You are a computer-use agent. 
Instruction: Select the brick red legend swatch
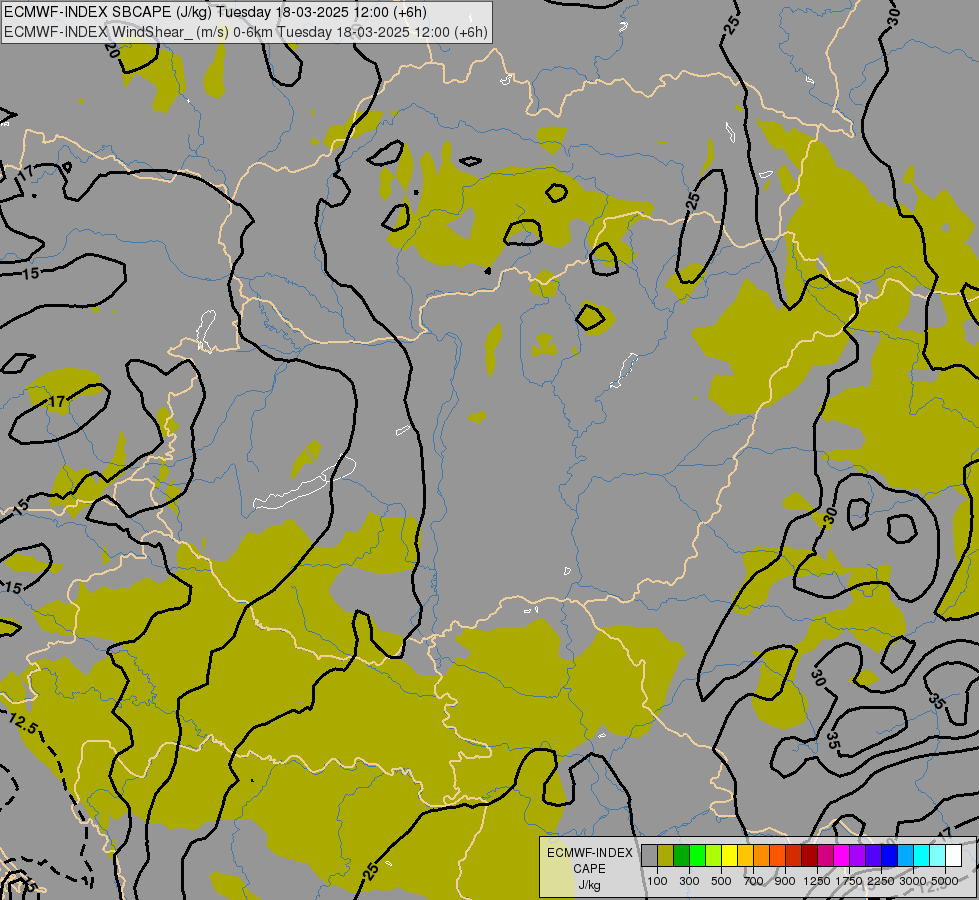(x=794, y=855)
